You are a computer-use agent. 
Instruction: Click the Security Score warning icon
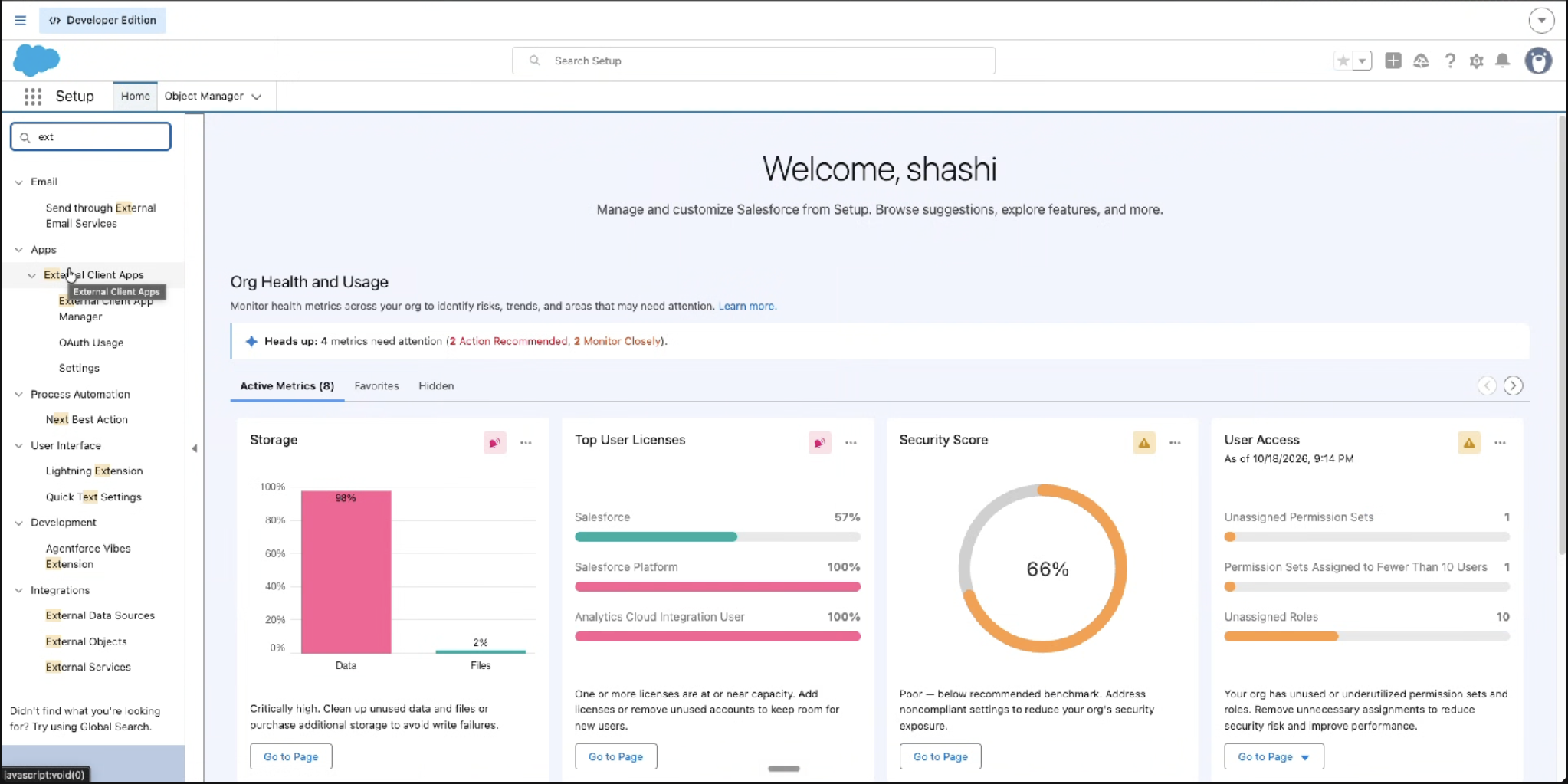[x=1144, y=442]
